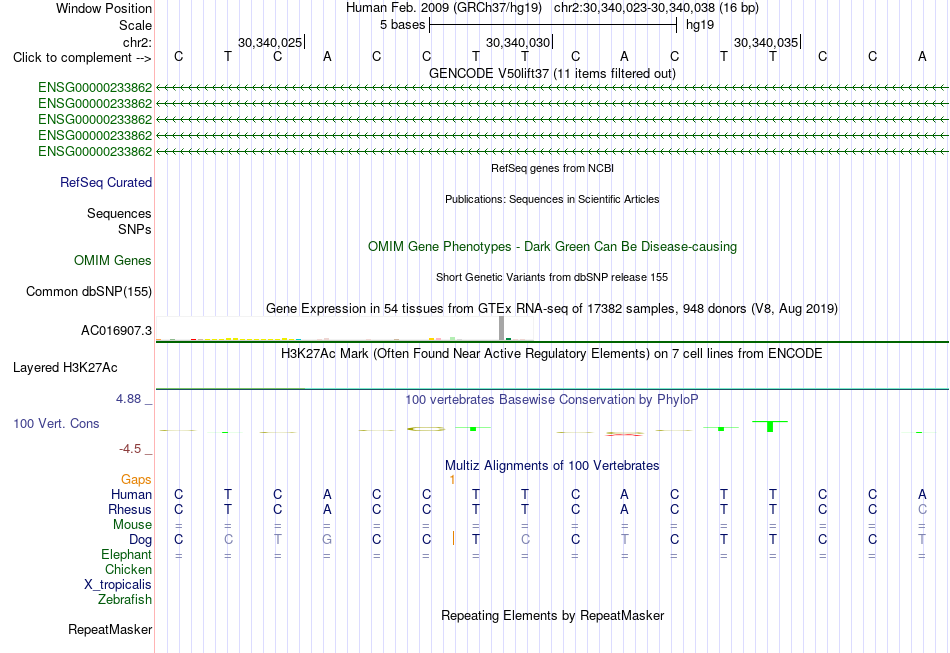Click the mismatched G base in Dog row
Viewport: 950px width, 653px height.
(x=327, y=539)
